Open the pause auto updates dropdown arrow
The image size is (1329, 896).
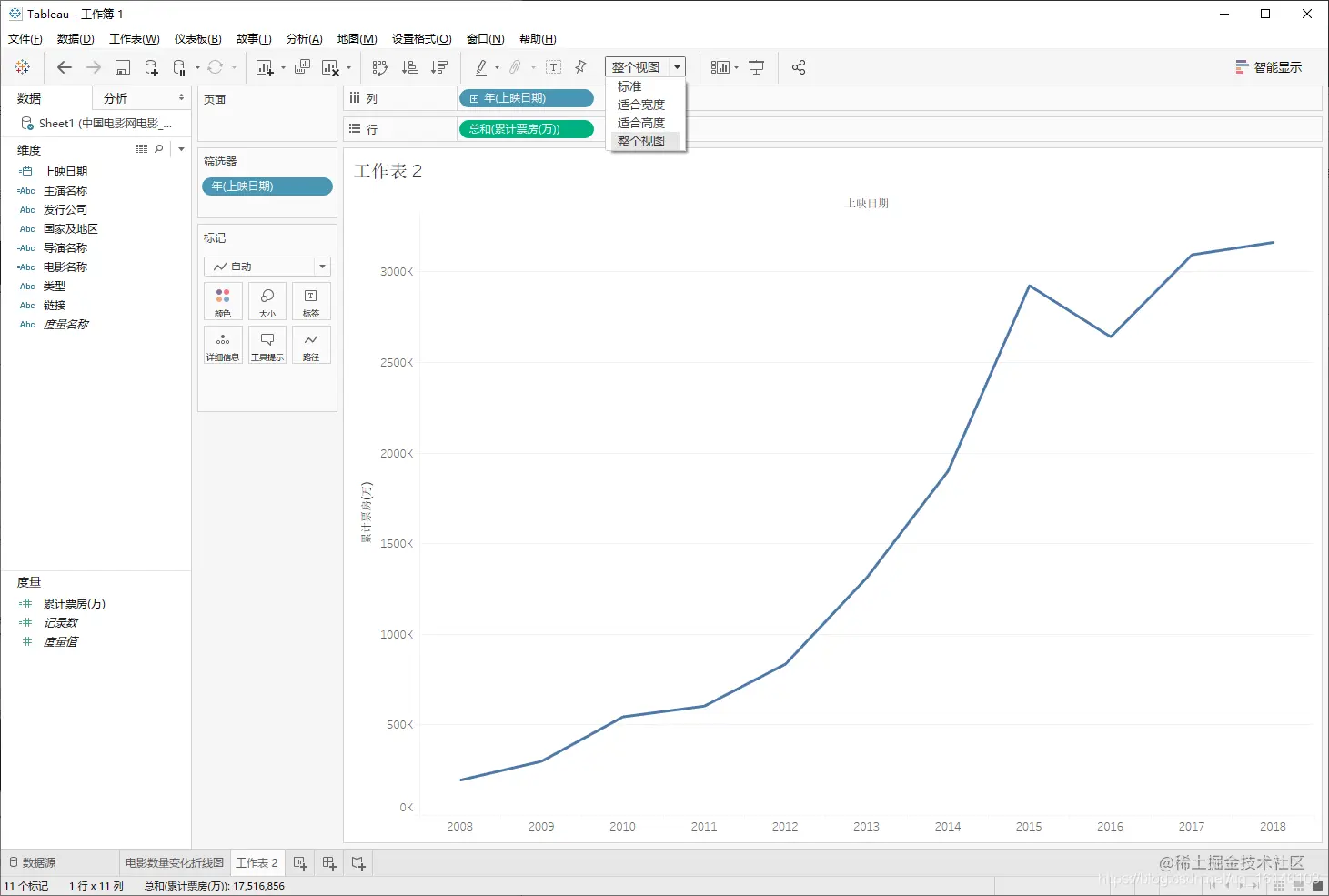click(197, 67)
